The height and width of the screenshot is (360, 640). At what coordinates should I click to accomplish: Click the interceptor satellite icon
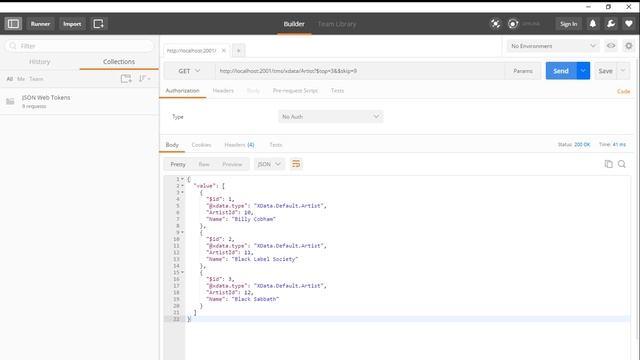[495, 24]
